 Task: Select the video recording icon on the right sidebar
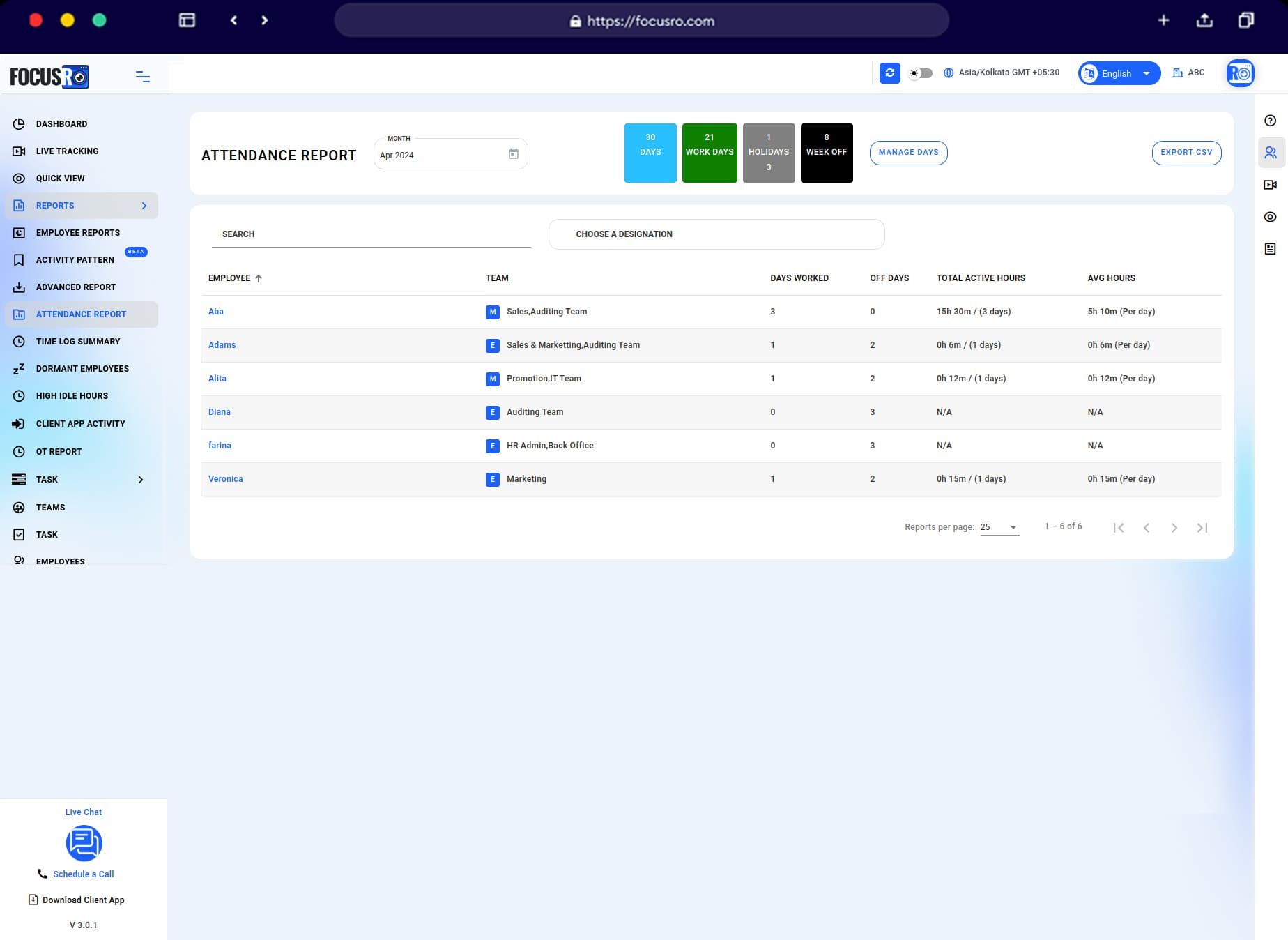[1270, 185]
